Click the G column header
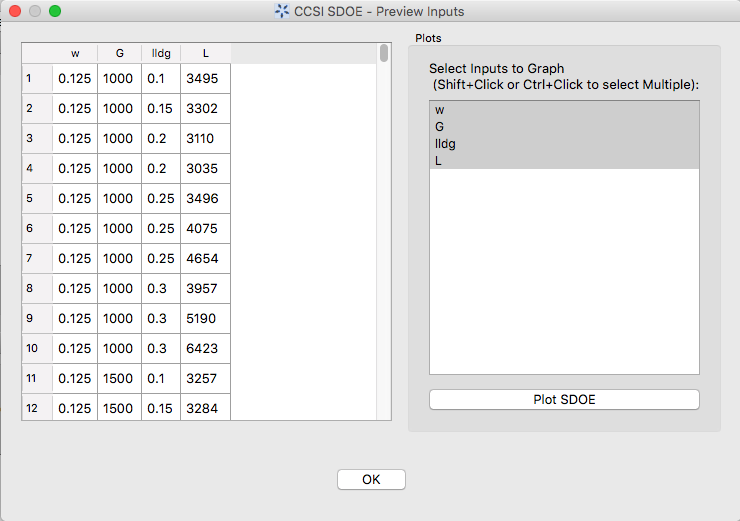740x521 pixels. point(119,53)
